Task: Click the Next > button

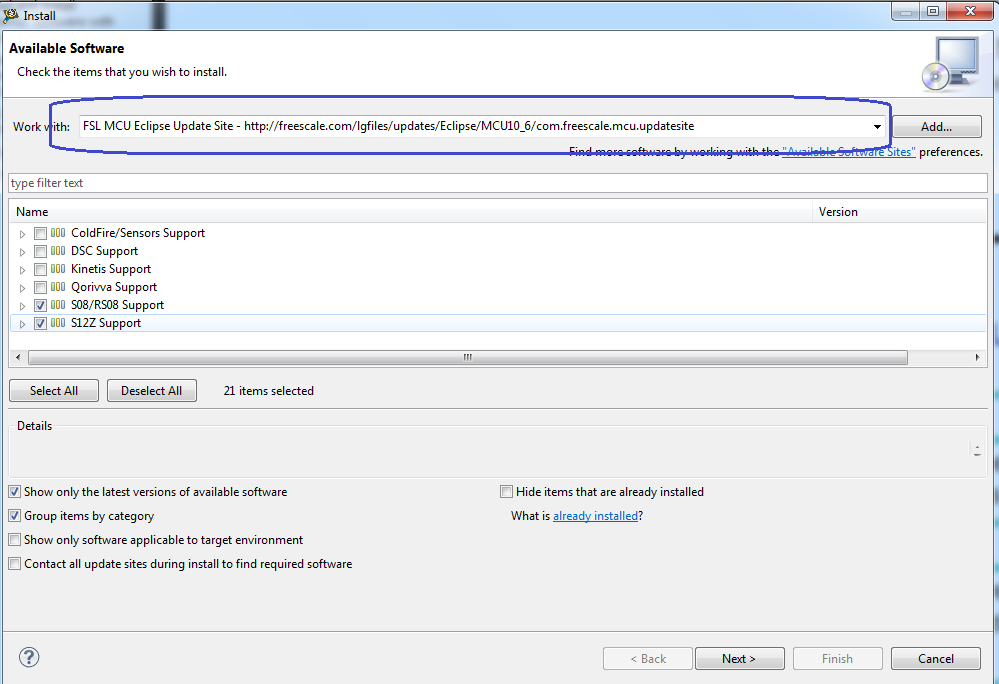Action: (x=739, y=659)
